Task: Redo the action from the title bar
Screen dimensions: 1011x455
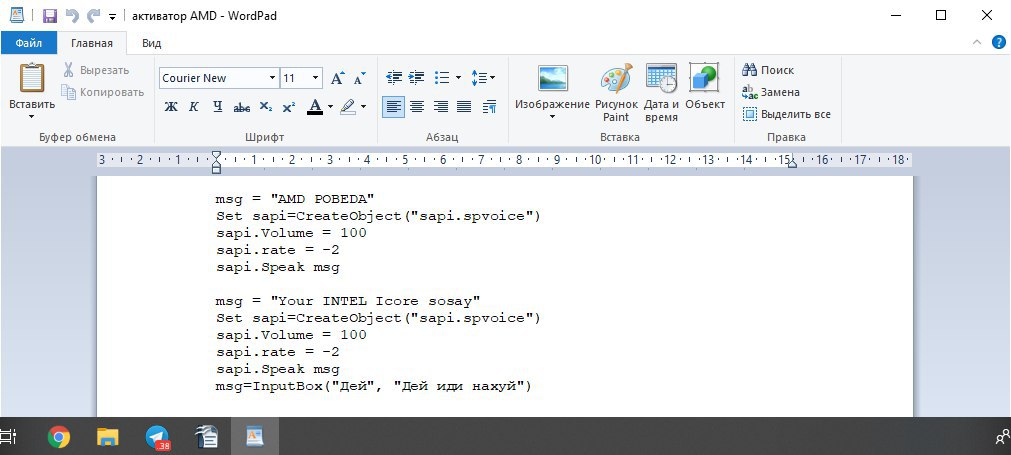Action: 94,15
